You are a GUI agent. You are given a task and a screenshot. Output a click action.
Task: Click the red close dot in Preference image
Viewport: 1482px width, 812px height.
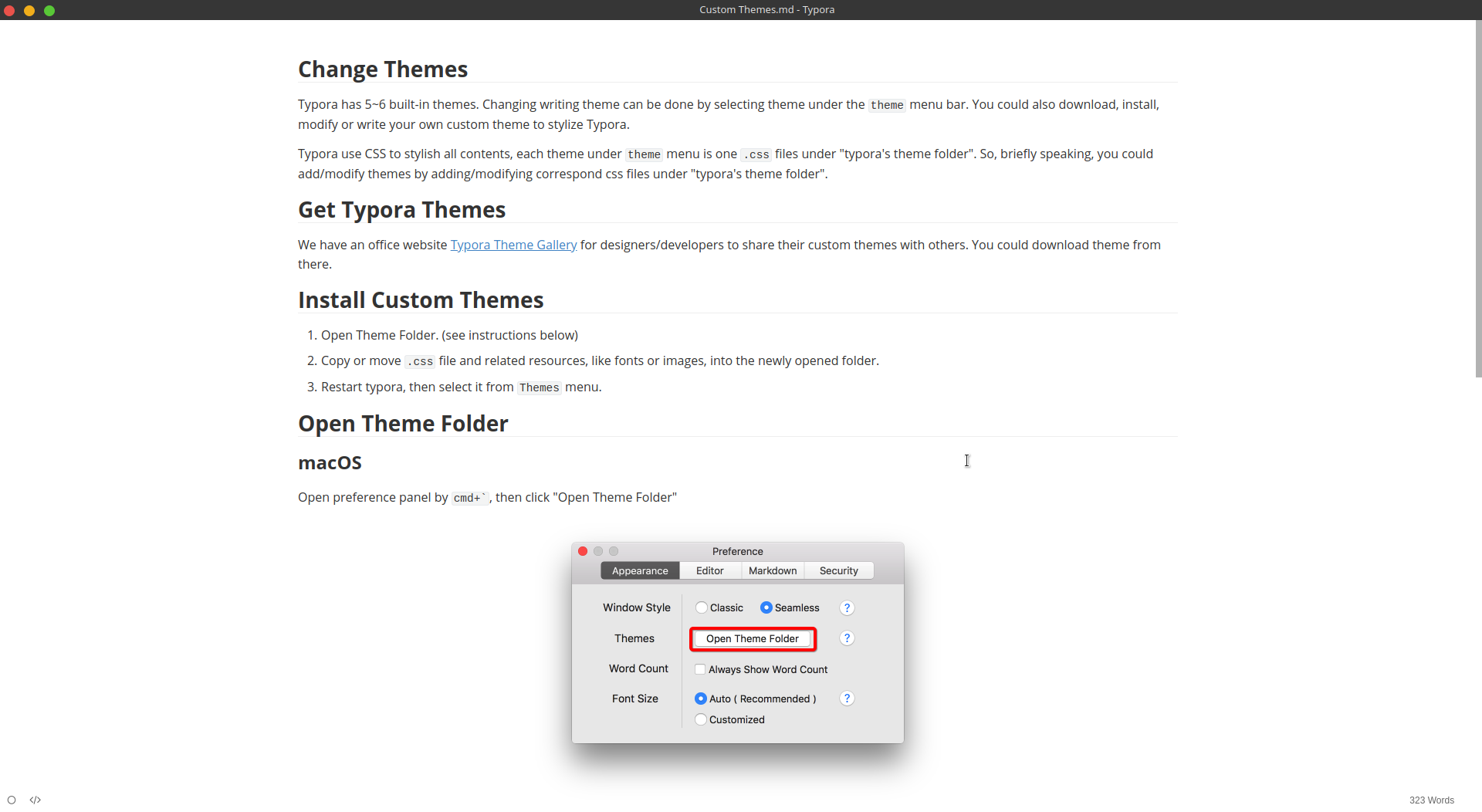pos(583,551)
